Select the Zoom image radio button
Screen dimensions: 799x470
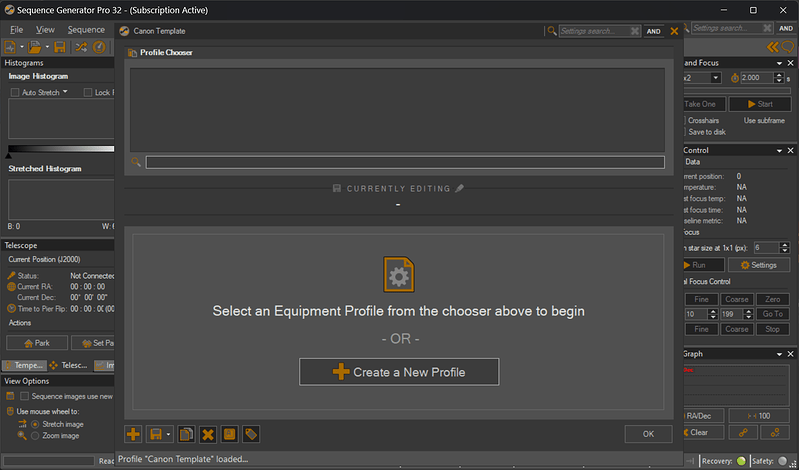(x=35, y=436)
